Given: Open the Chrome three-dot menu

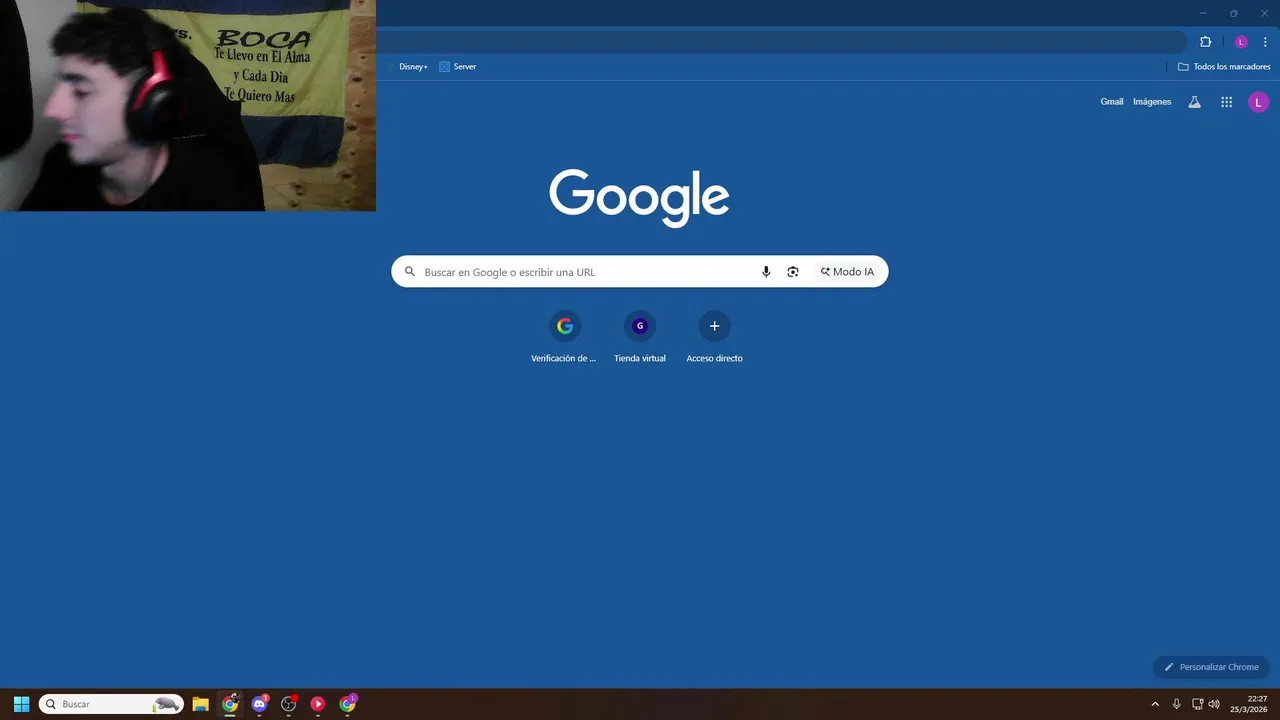Looking at the screenshot, I should pyautogui.click(x=1265, y=42).
